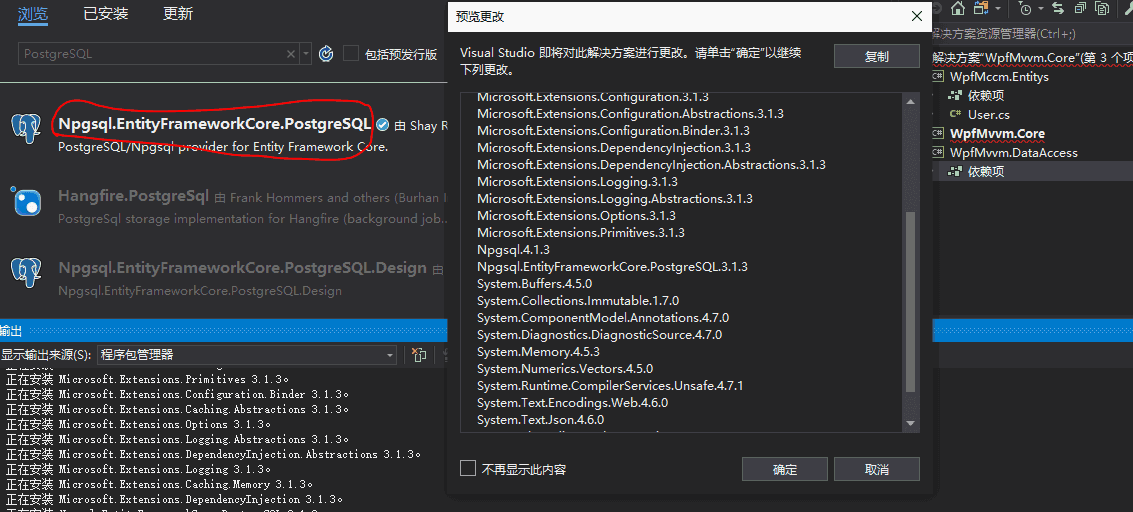
Task: Click the show all files icon
Action: pos(1102,9)
